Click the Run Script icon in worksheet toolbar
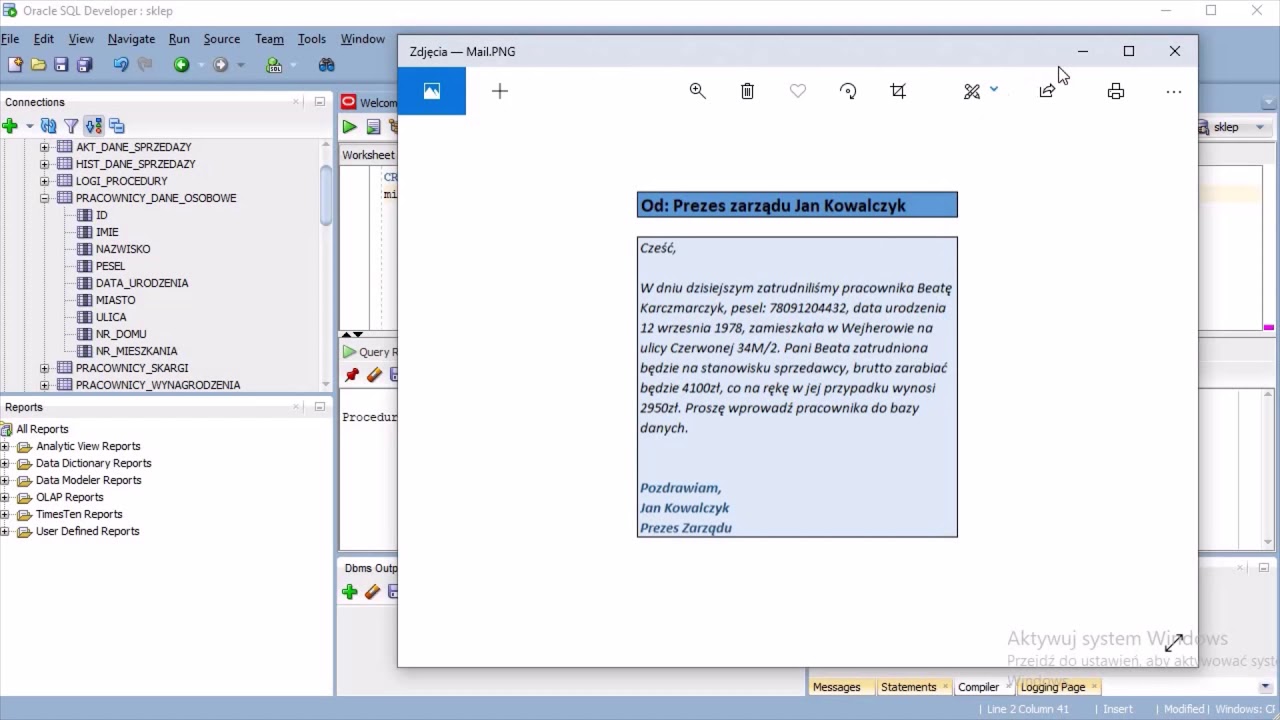The image size is (1280, 720). (373, 127)
